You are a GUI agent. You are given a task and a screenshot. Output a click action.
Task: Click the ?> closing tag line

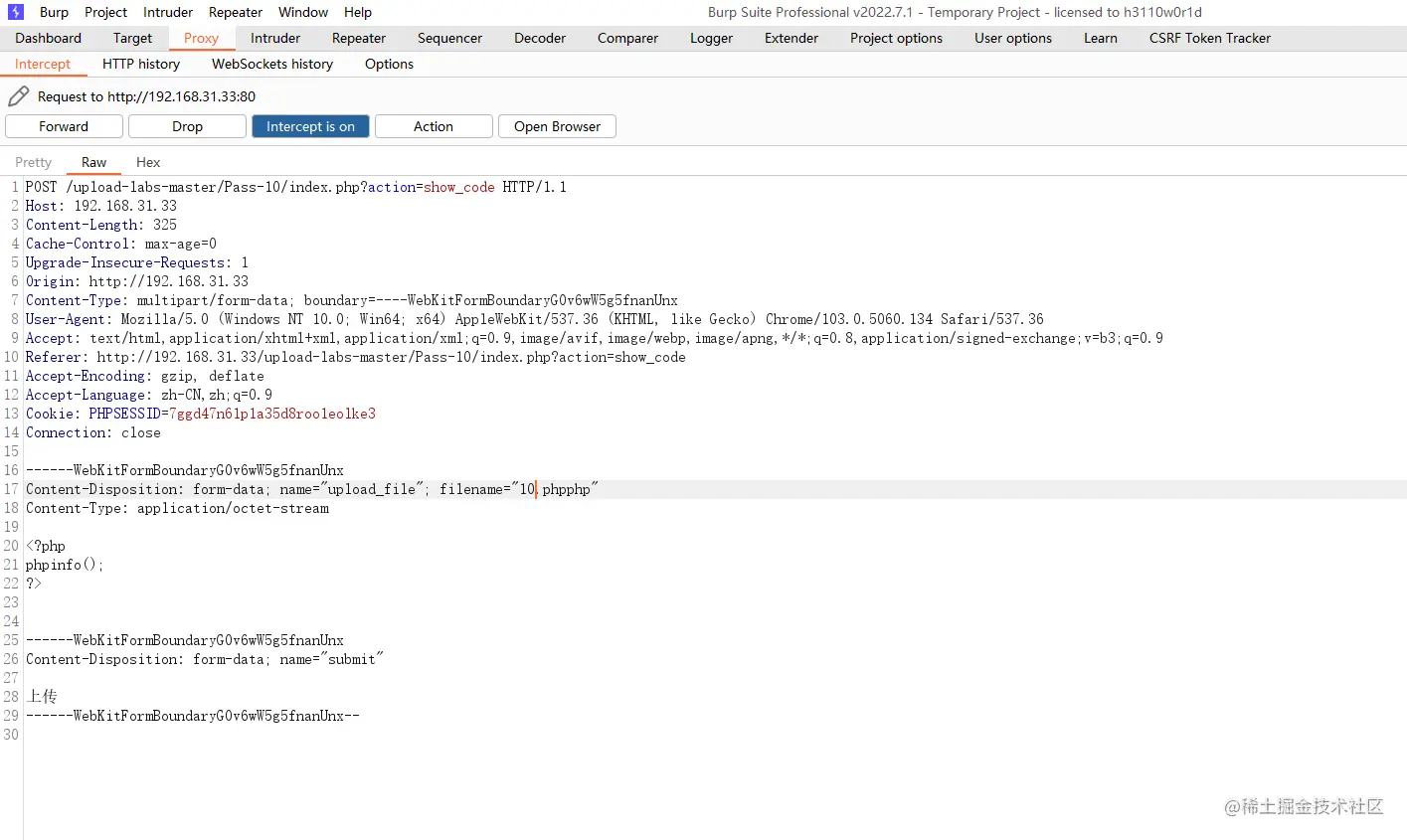(x=34, y=584)
